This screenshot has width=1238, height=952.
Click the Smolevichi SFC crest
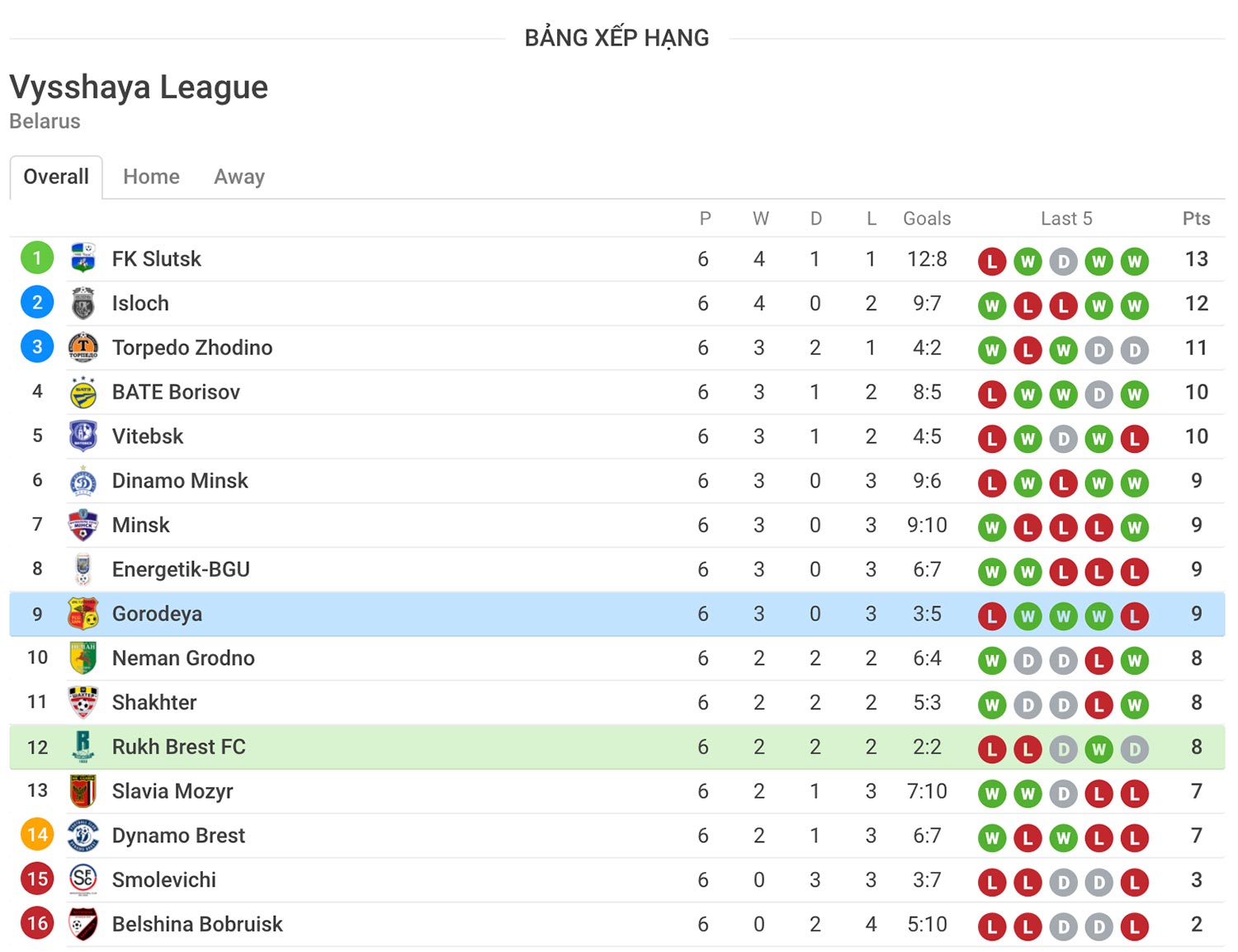coord(83,879)
